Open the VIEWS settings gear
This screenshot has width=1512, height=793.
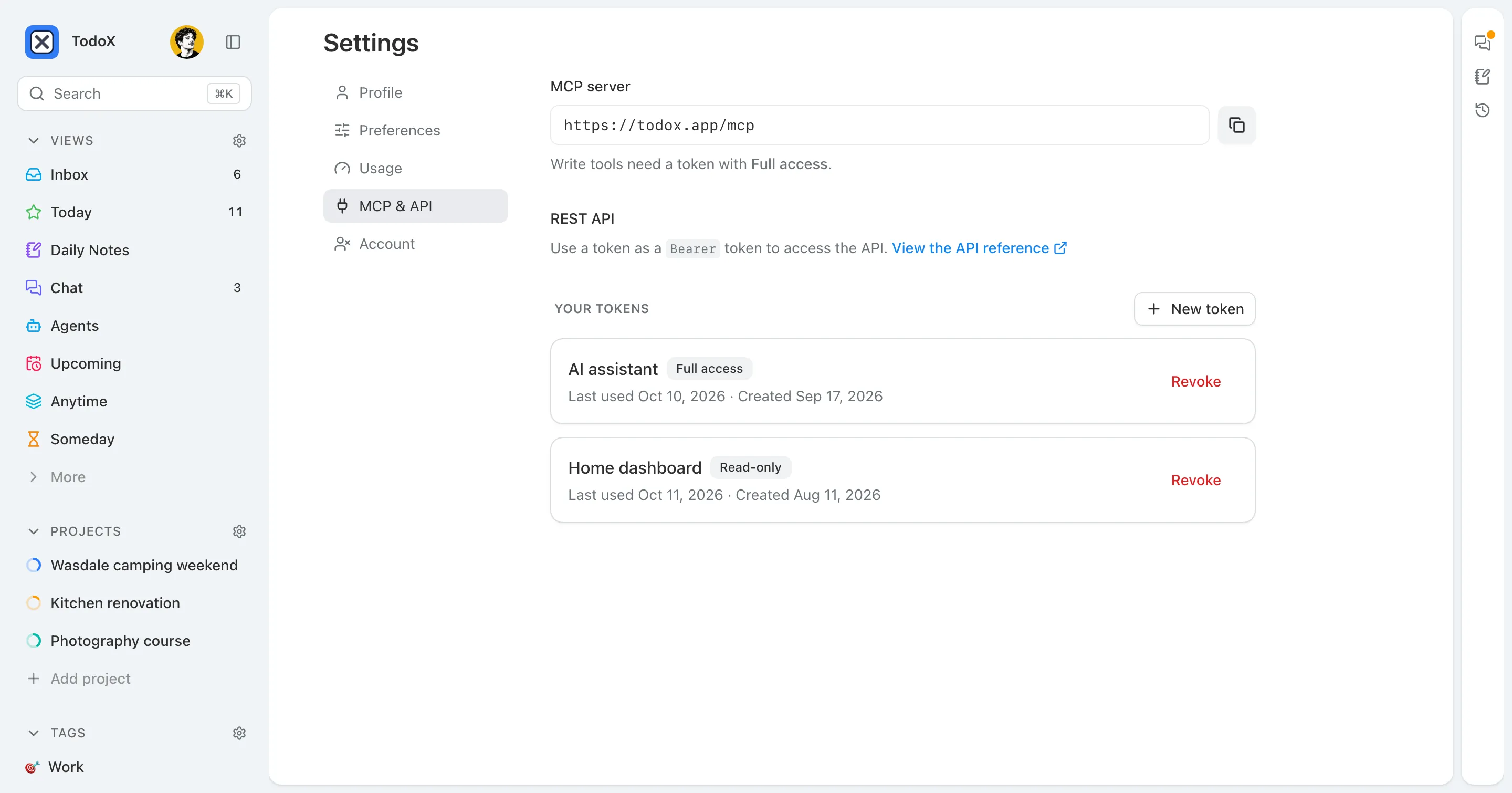click(x=239, y=141)
